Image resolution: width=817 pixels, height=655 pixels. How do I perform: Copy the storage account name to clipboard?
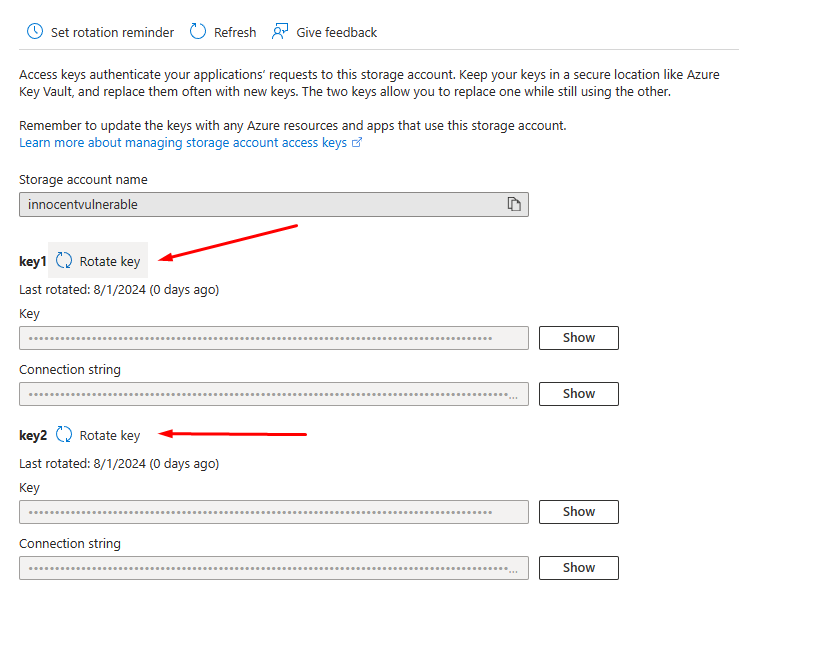point(514,204)
